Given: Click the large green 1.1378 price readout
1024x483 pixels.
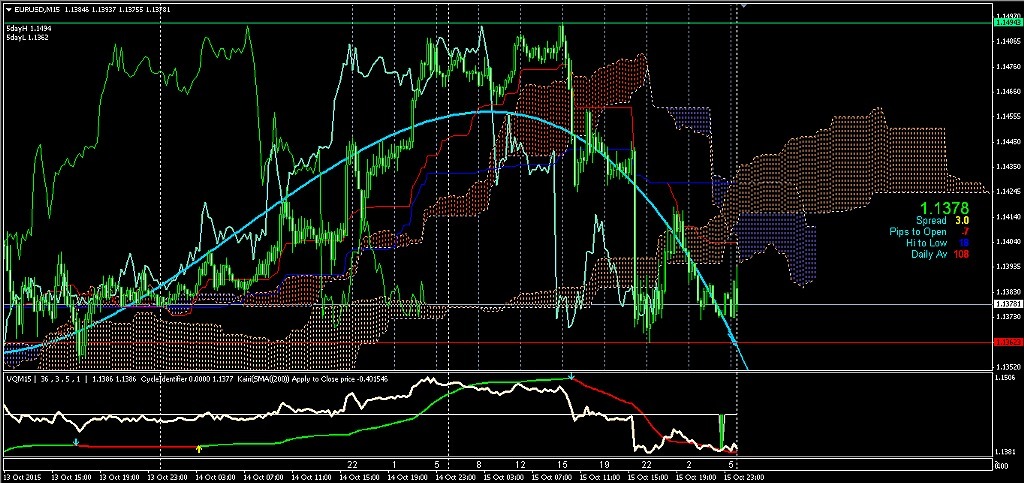Looking at the screenshot, I should [944, 208].
